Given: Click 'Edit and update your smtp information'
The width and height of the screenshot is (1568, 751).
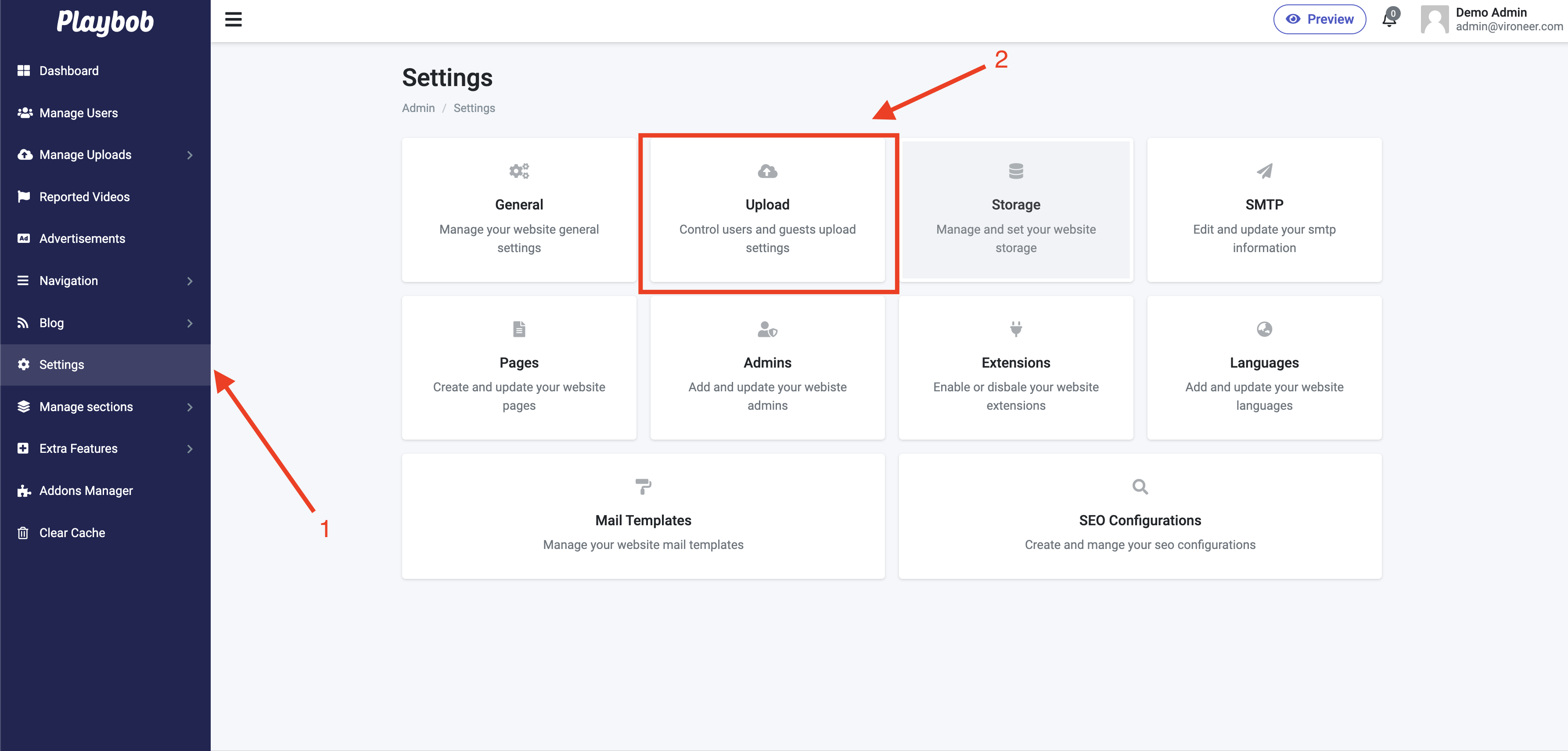Looking at the screenshot, I should [x=1264, y=238].
